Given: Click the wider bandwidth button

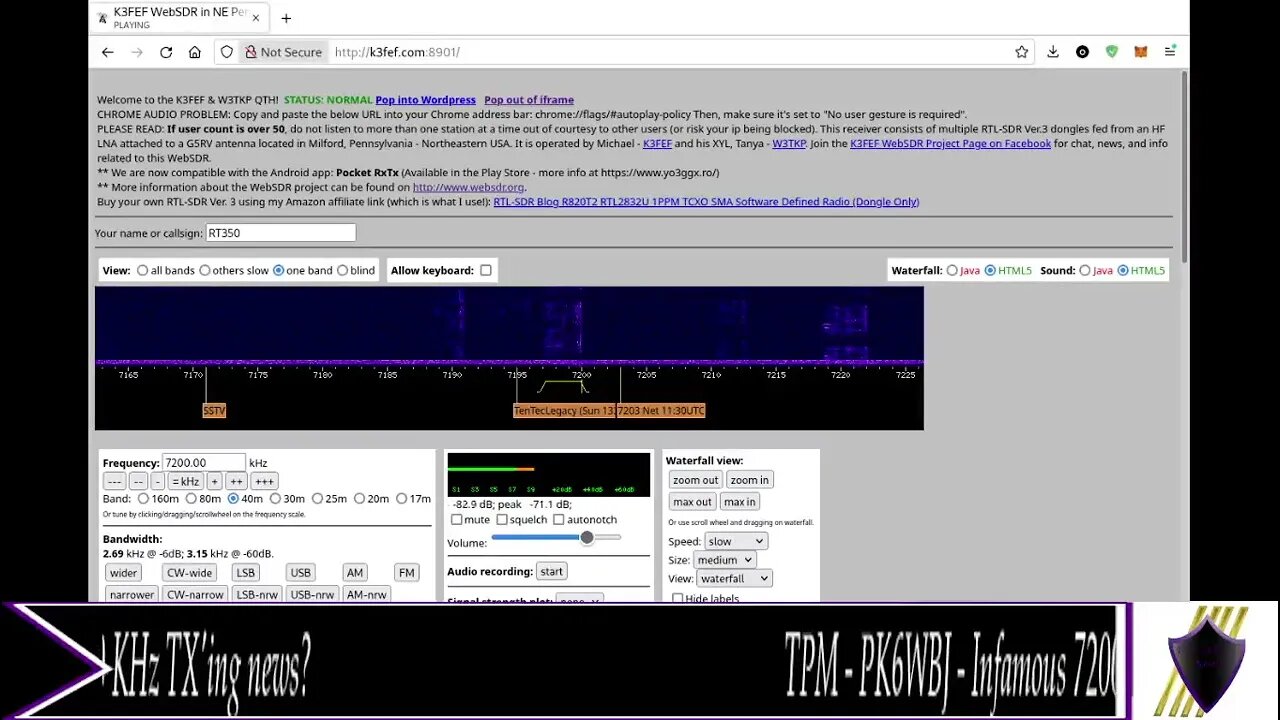Looking at the screenshot, I should [x=124, y=573].
